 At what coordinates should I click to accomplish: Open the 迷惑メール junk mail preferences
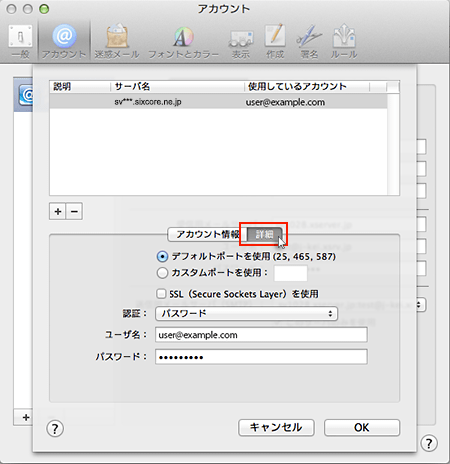pos(117,41)
